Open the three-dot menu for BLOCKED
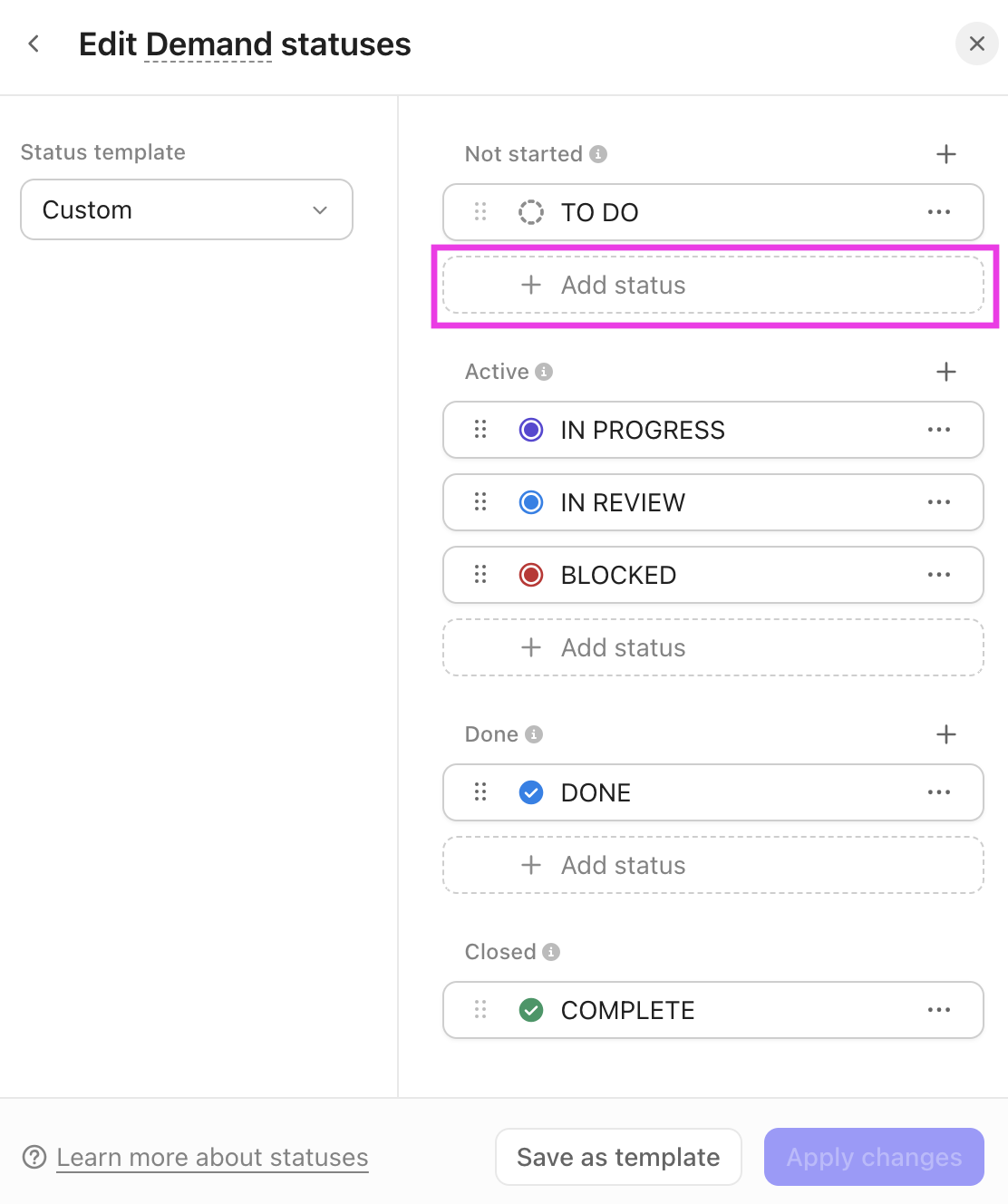This screenshot has height=1204, width=1008. [x=939, y=575]
